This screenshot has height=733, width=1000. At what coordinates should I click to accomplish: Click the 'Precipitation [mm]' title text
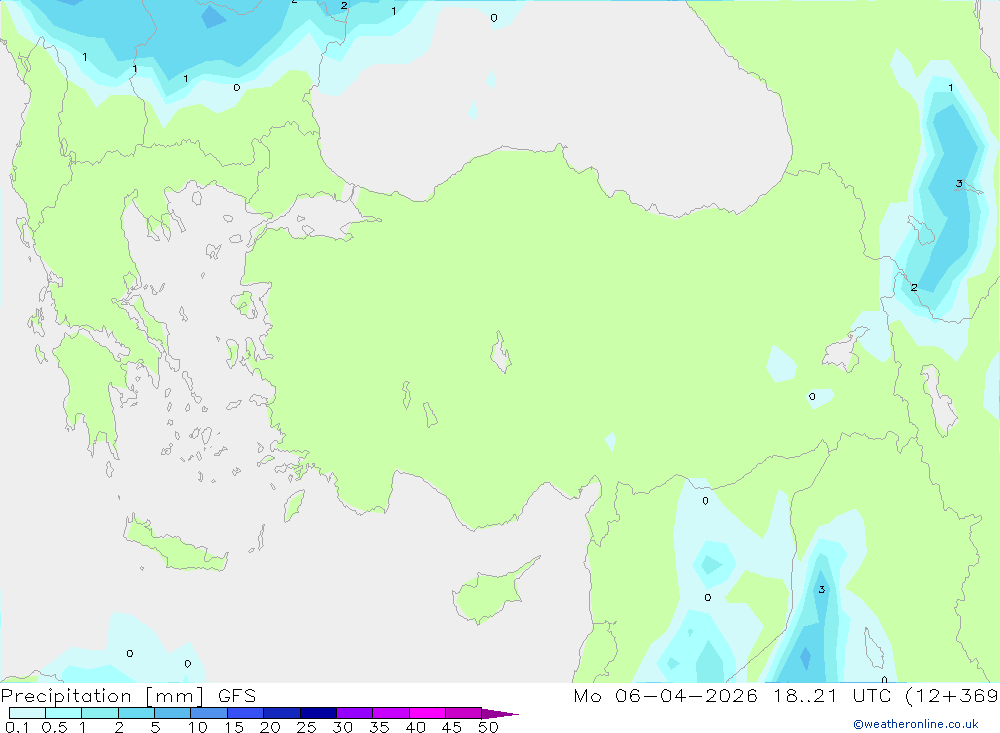pos(102,696)
